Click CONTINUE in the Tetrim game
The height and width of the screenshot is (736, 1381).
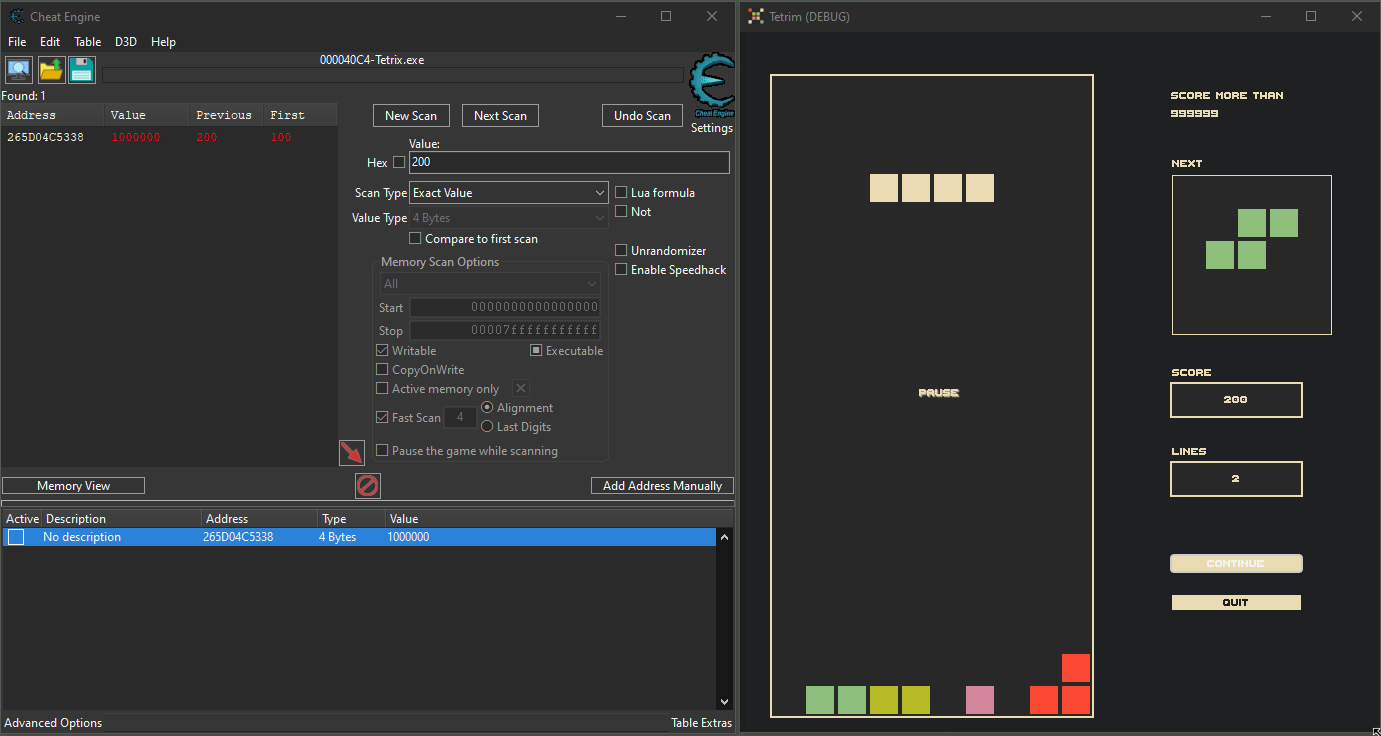tap(1236, 564)
